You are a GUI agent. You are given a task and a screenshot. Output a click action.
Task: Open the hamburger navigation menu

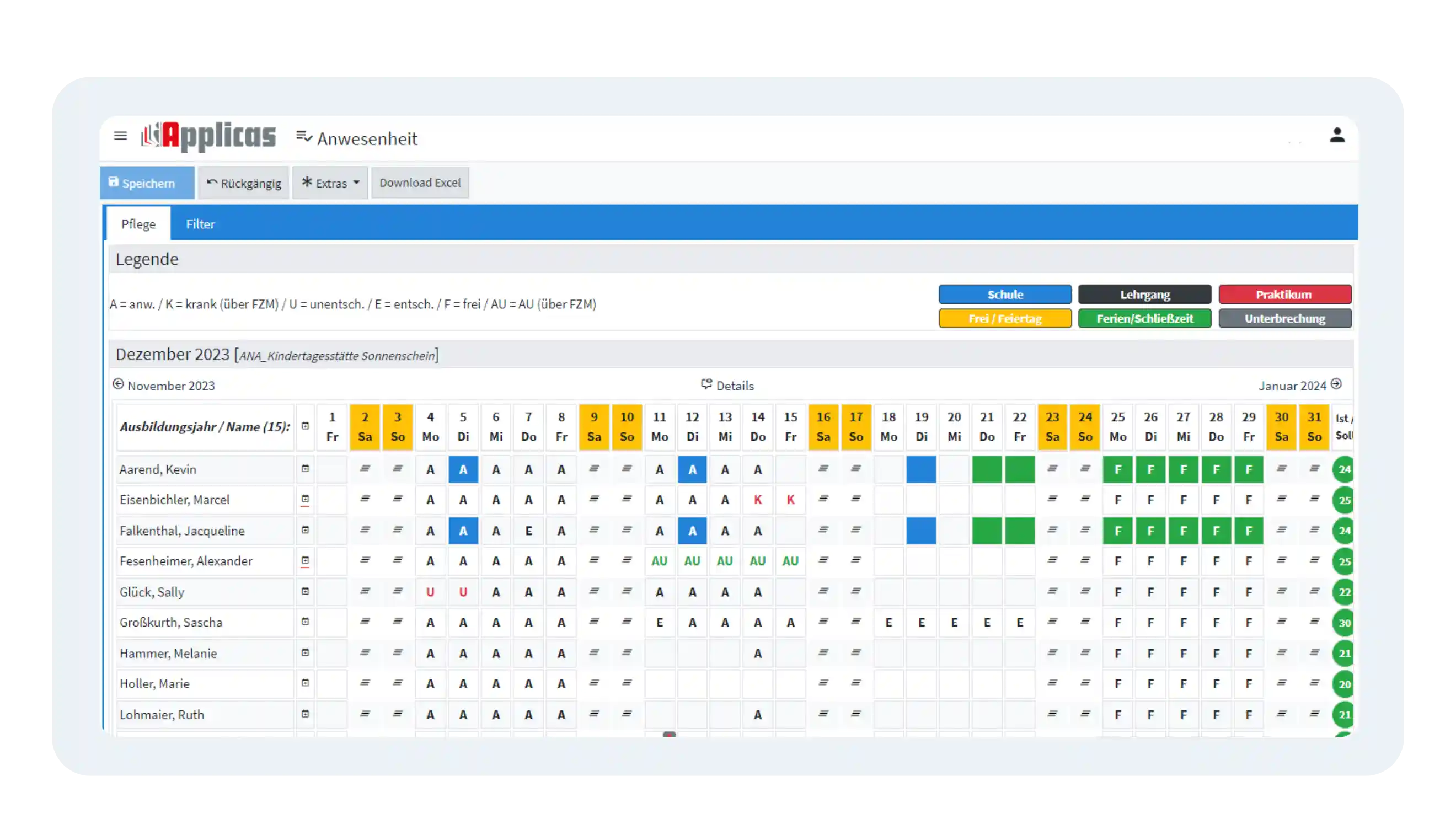(x=120, y=136)
